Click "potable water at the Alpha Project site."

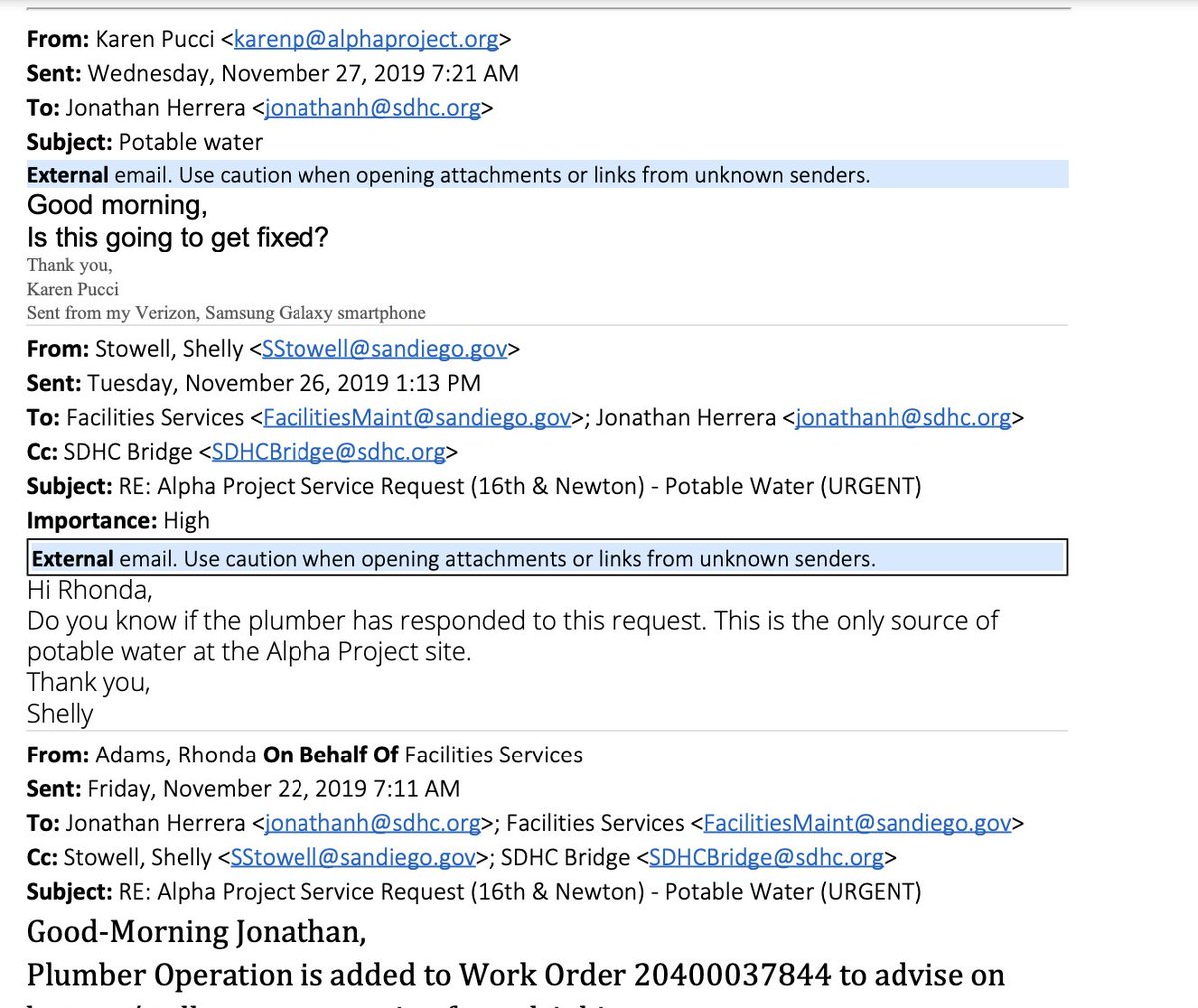[250, 652]
